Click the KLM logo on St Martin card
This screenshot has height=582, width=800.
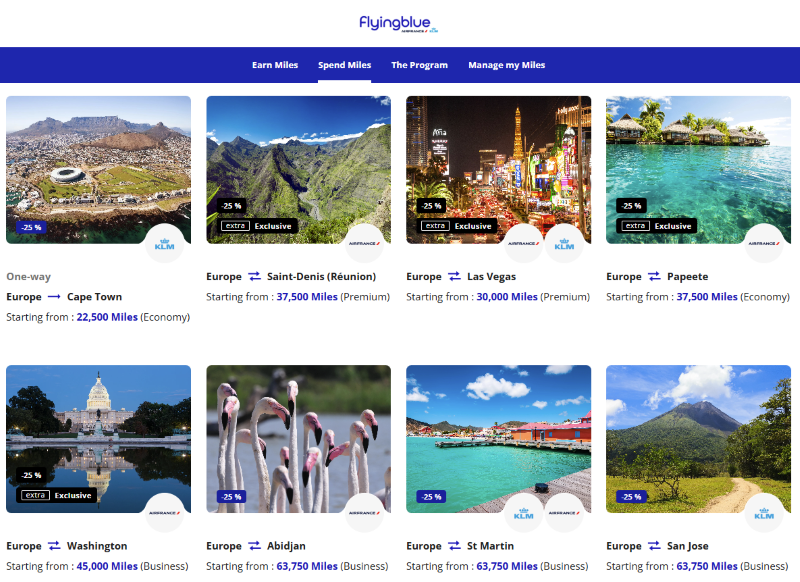point(524,512)
